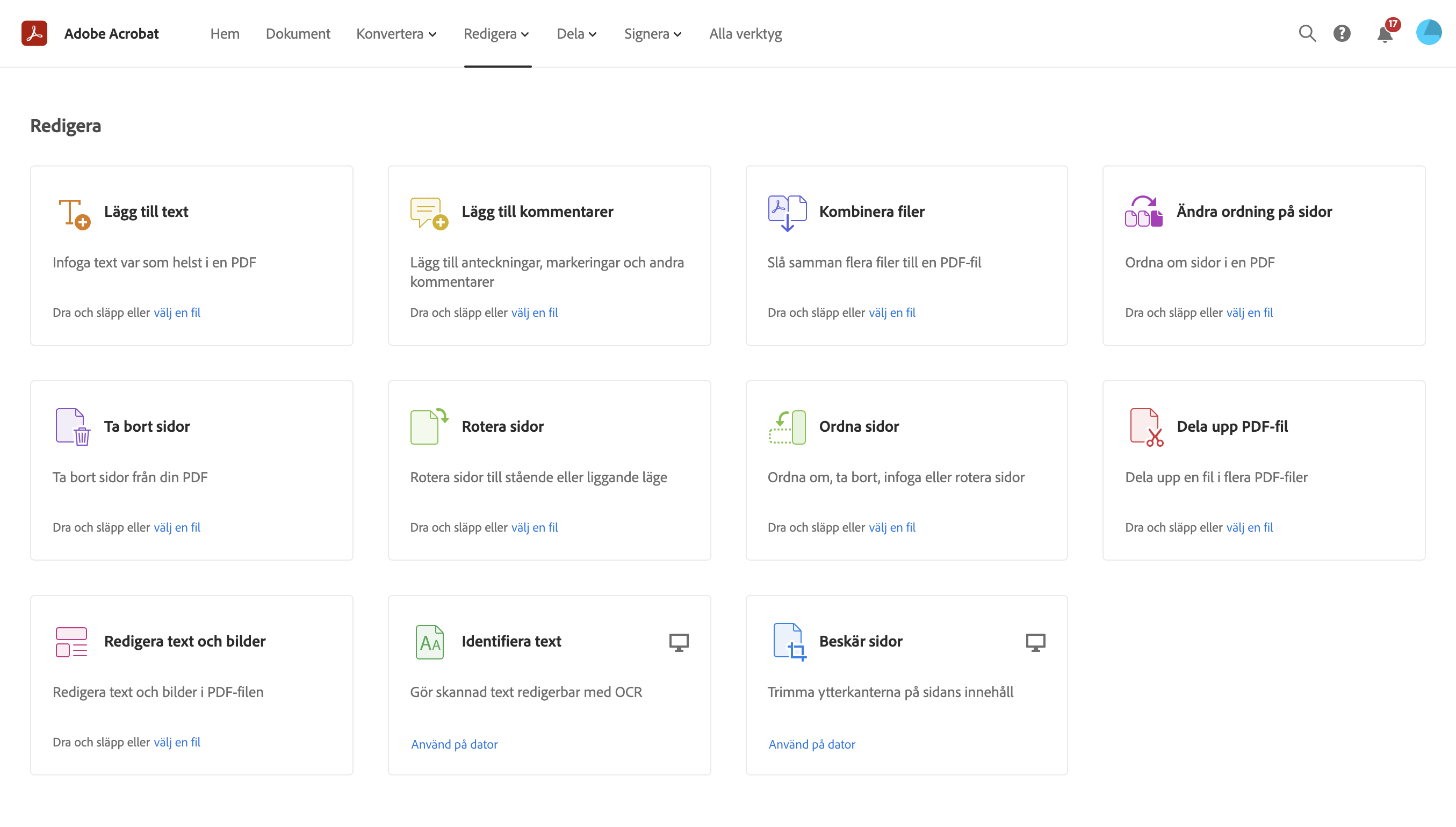The height and width of the screenshot is (827, 1456).
Task: Click 'Använd på dator' under Identifiera text
Action: point(455,744)
